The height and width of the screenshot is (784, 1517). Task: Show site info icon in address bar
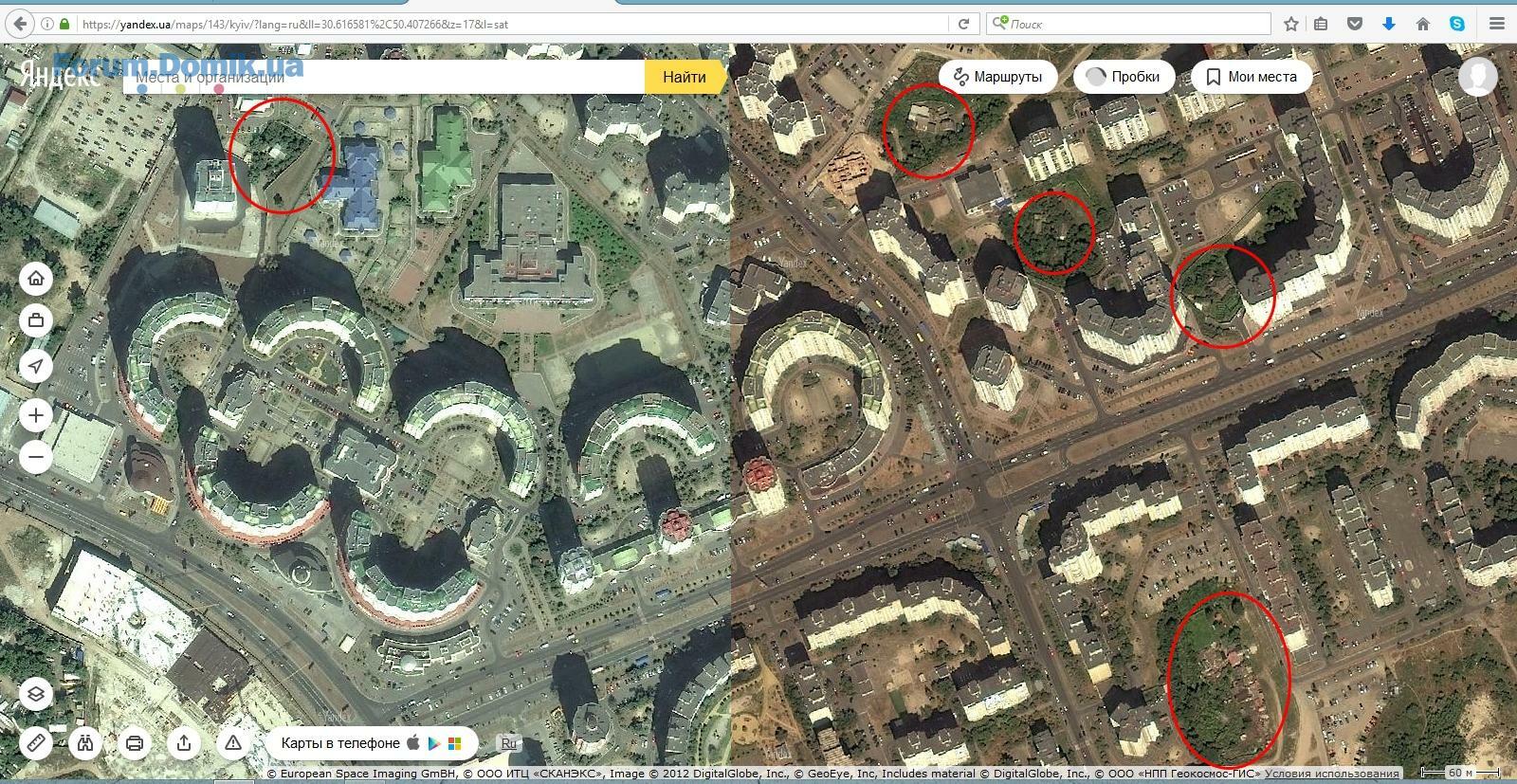coord(47,24)
